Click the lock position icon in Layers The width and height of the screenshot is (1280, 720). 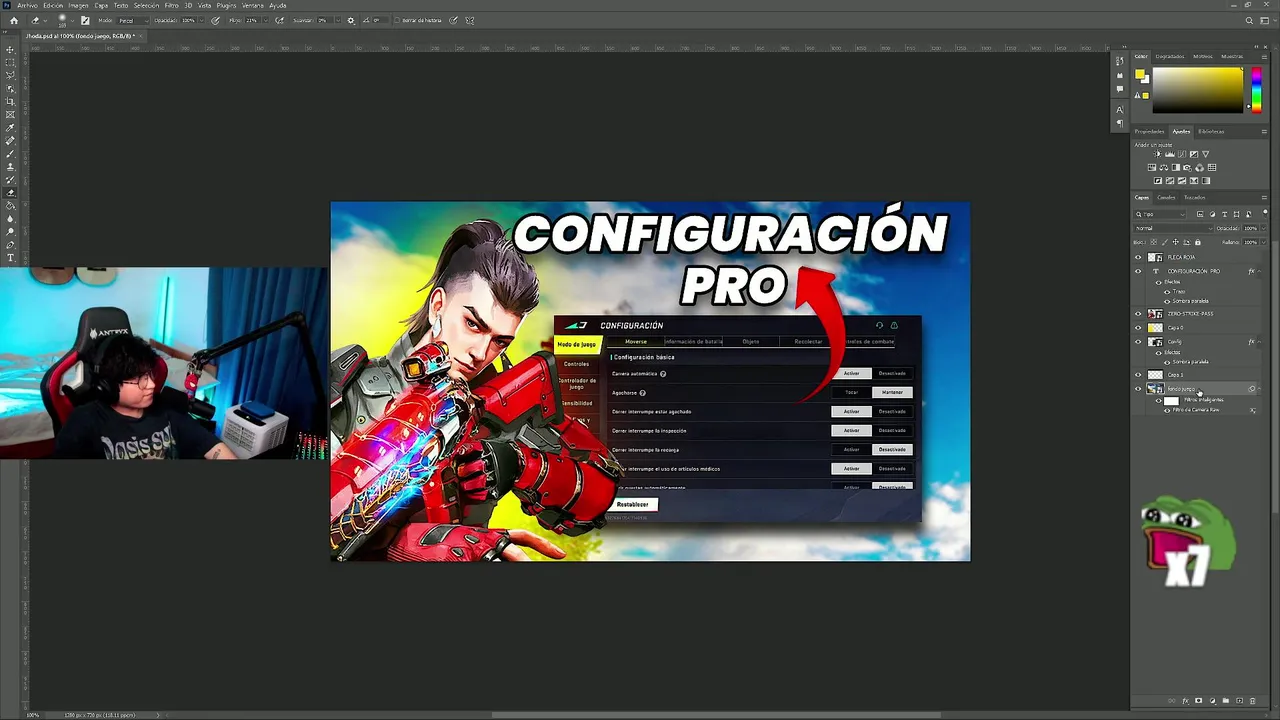point(1175,242)
